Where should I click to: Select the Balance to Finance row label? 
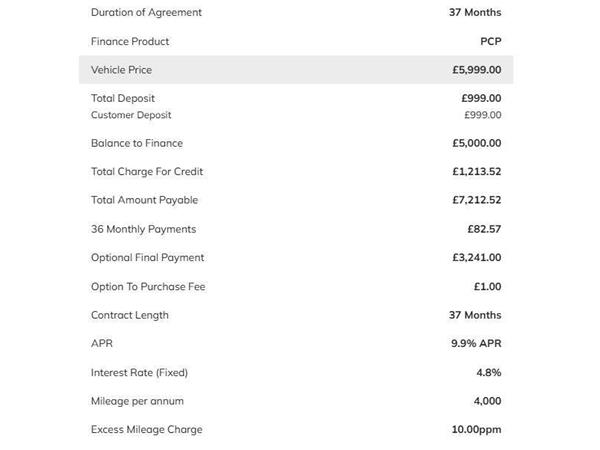click(137, 143)
